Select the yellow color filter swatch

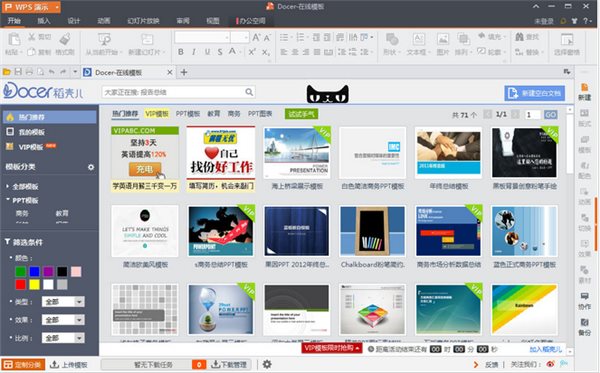tap(34, 284)
